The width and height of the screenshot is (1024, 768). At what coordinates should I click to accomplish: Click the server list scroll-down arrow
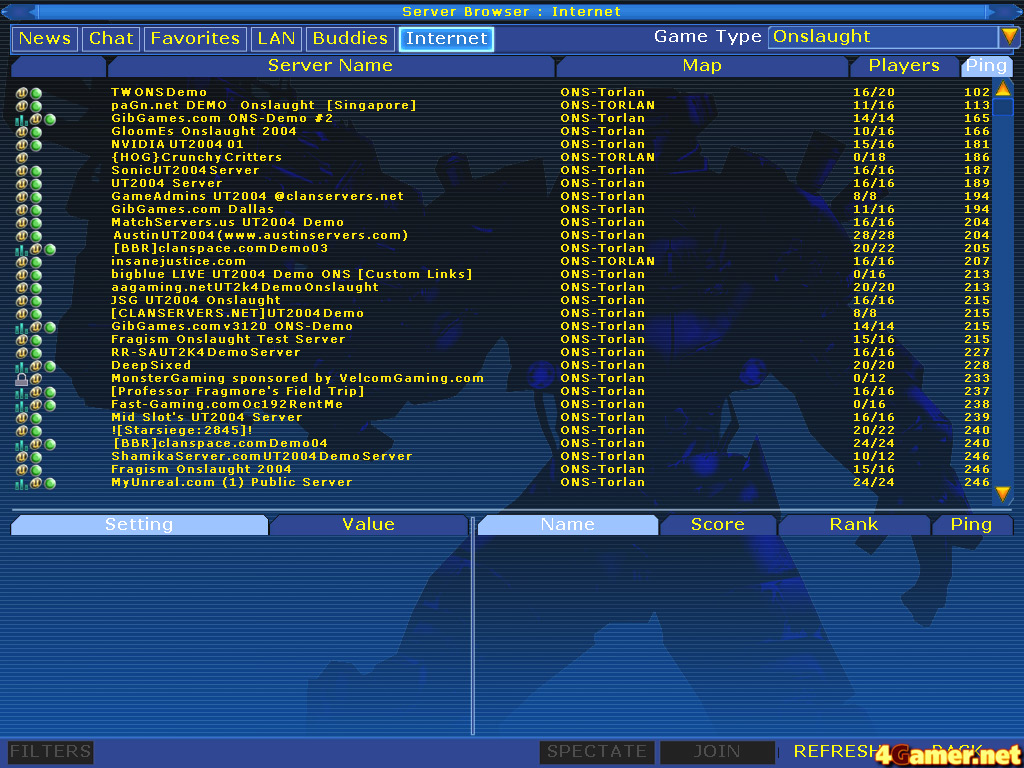click(x=1002, y=493)
